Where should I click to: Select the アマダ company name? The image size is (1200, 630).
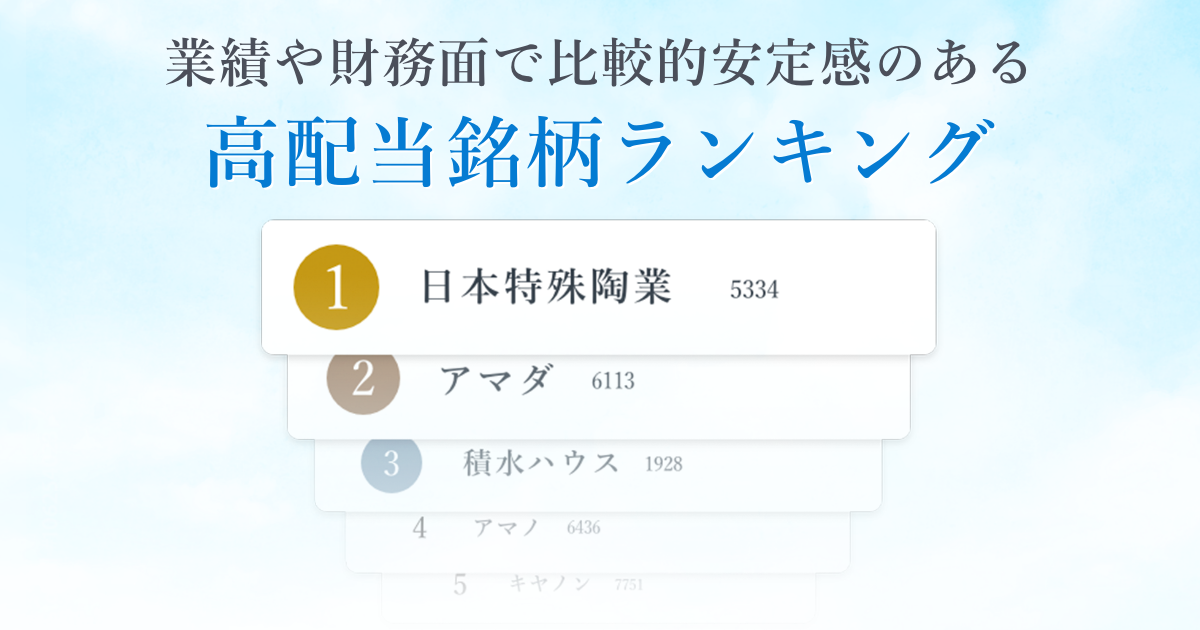(x=496, y=379)
